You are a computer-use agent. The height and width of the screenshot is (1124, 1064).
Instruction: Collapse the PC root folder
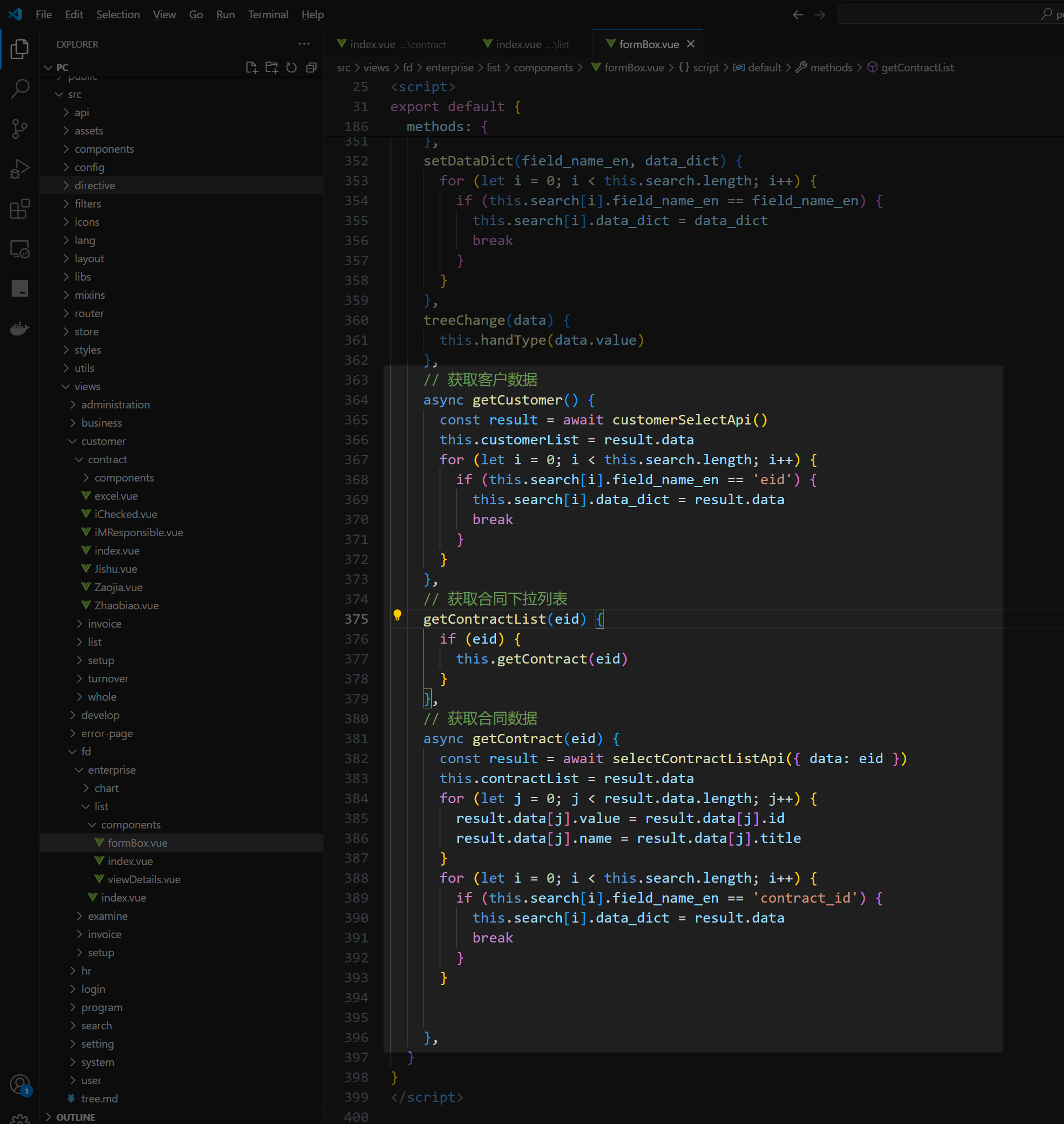pos(62,68)
